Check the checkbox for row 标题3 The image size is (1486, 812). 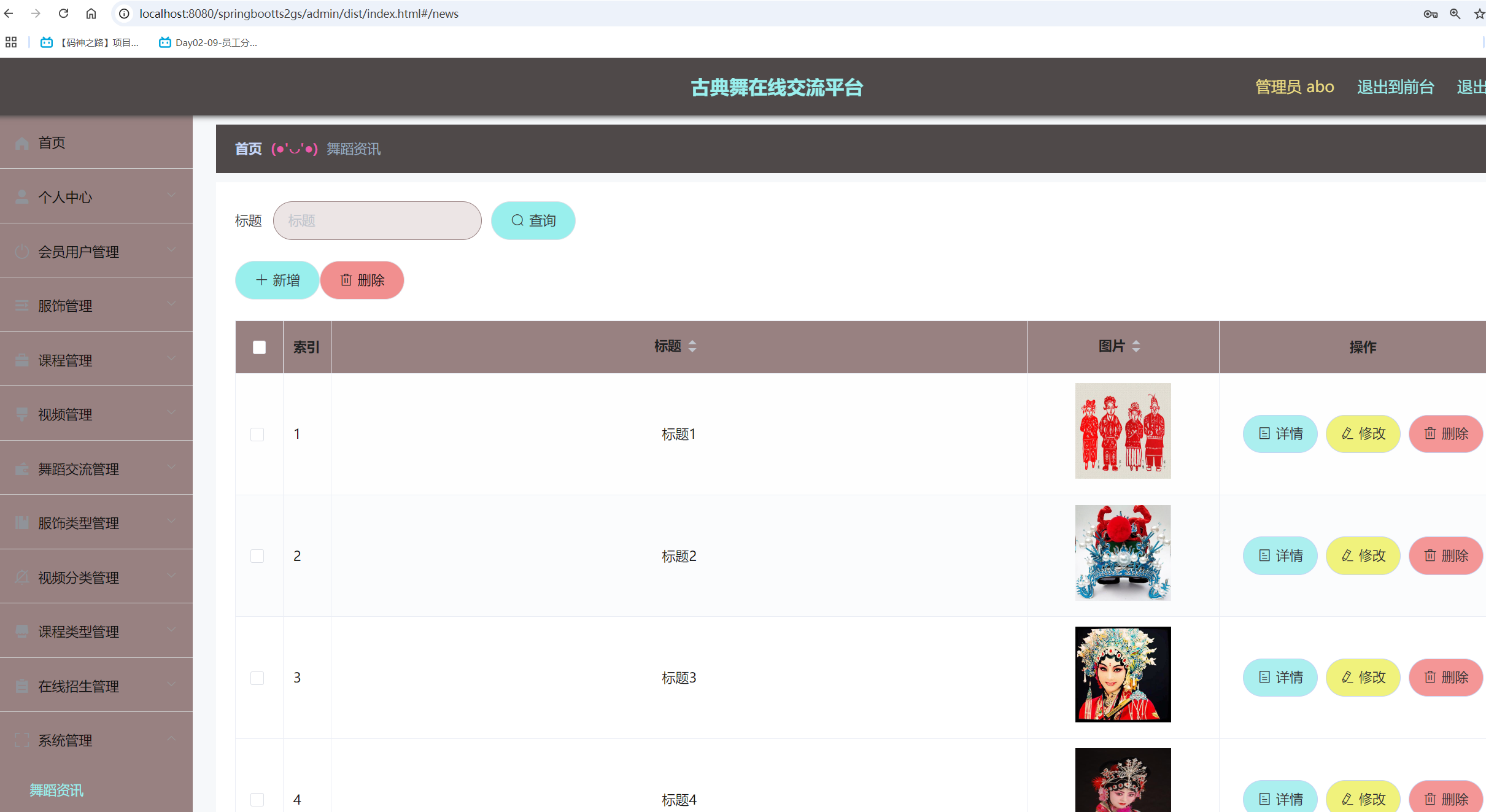click(x=257, y=678)
